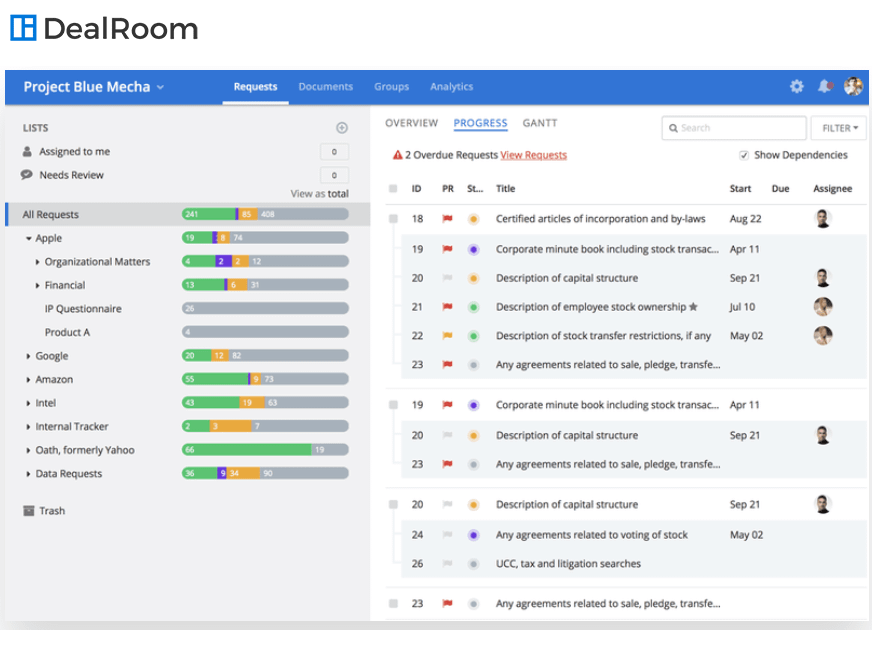
Task: Click the priority flag on request 21
Action: tap(447, 306)
